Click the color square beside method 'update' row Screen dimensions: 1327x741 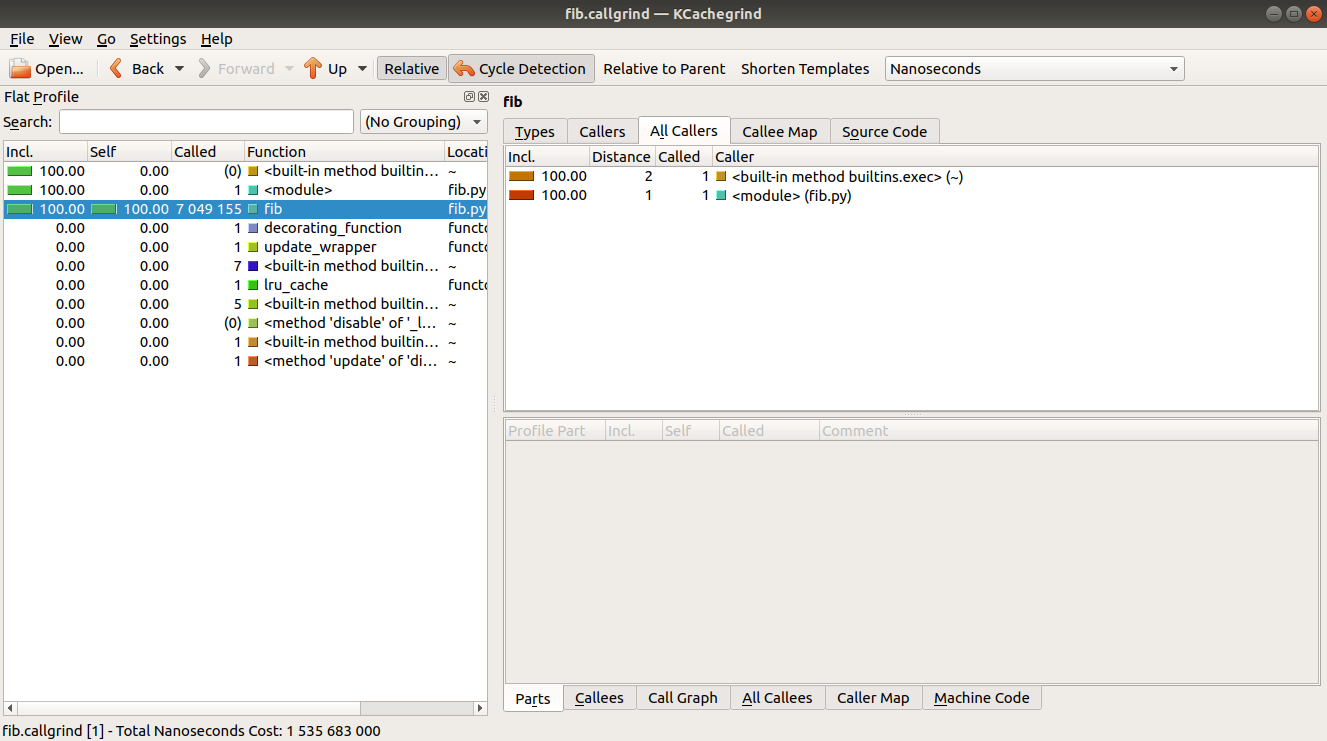(x=253, y=361)
